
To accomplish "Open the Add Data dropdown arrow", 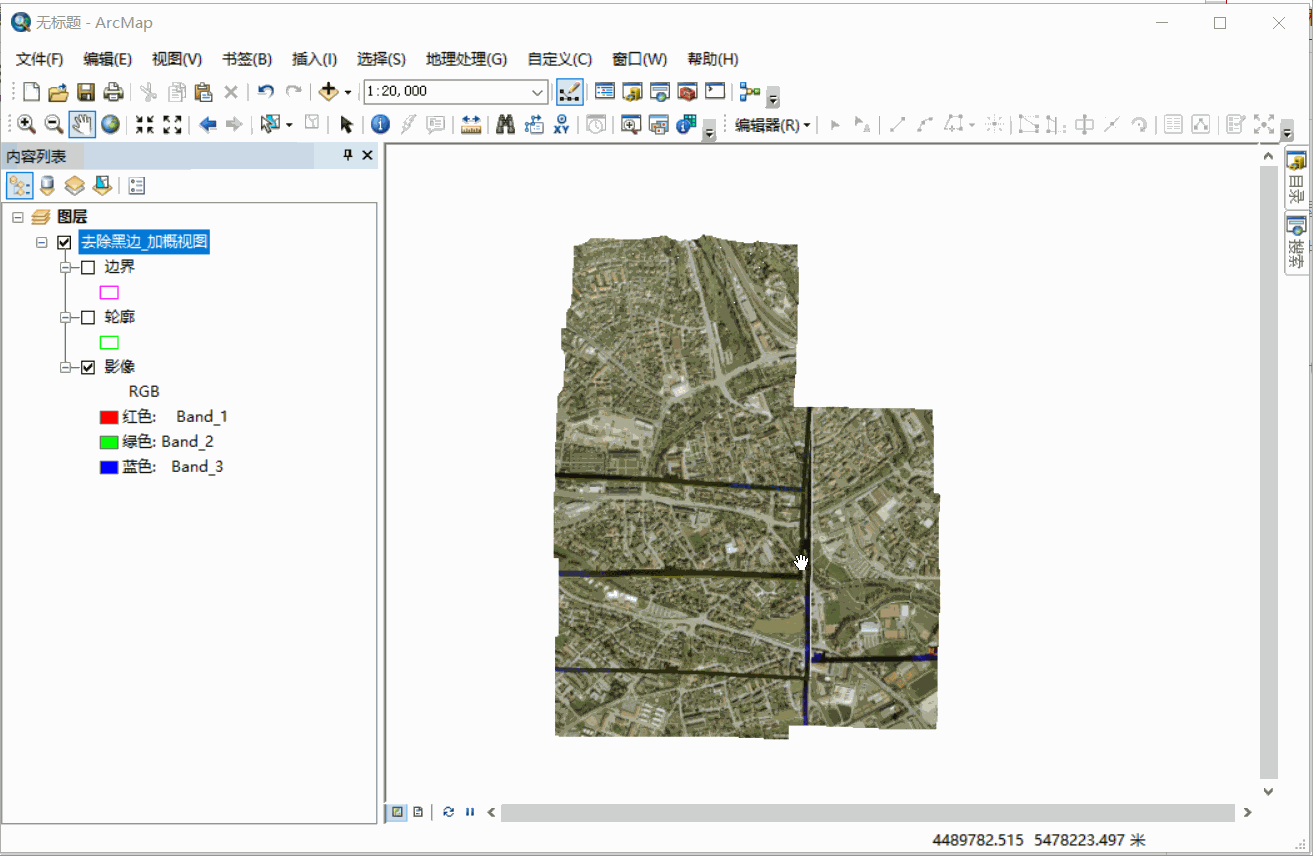I will [348, 92].
